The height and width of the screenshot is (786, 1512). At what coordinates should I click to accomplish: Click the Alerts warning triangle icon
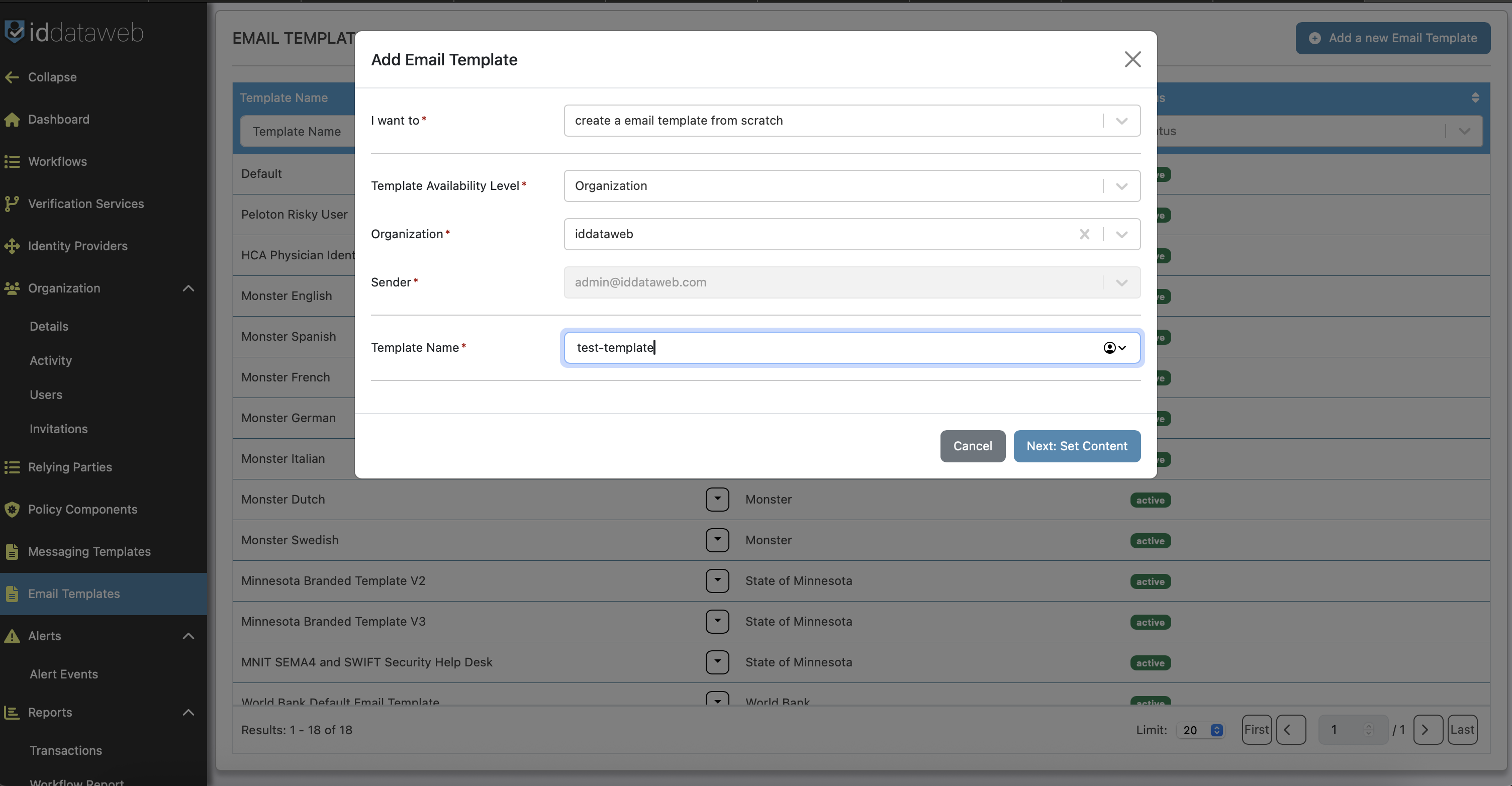point(12,636)
